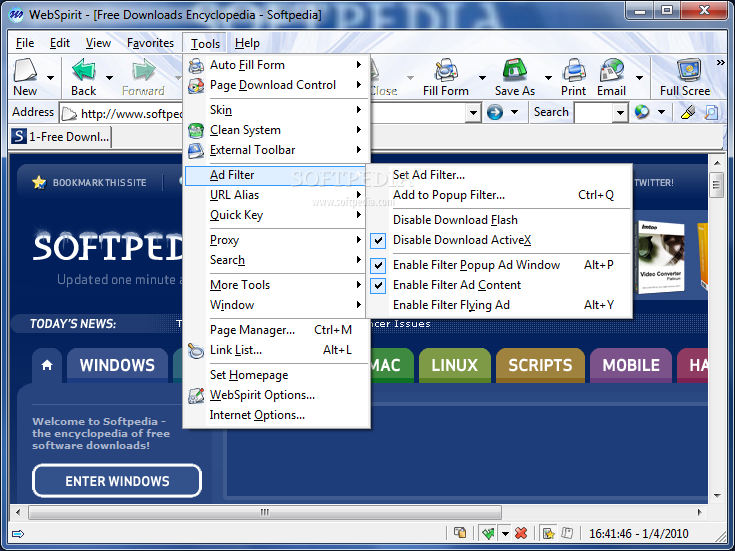The image size is (735, 551).
Task: Go back with the green Back arrow
Action: click(x=84, y=70)
